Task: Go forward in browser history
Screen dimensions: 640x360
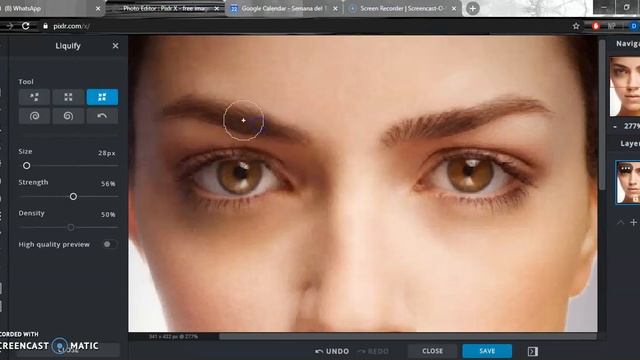Action: (x=9, y=26)
